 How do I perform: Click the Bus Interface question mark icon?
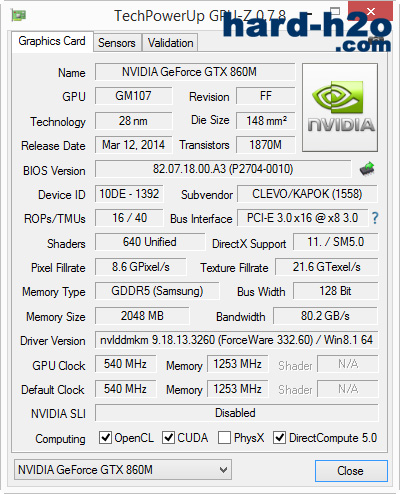pyautogui.click(x=375, y=218)
